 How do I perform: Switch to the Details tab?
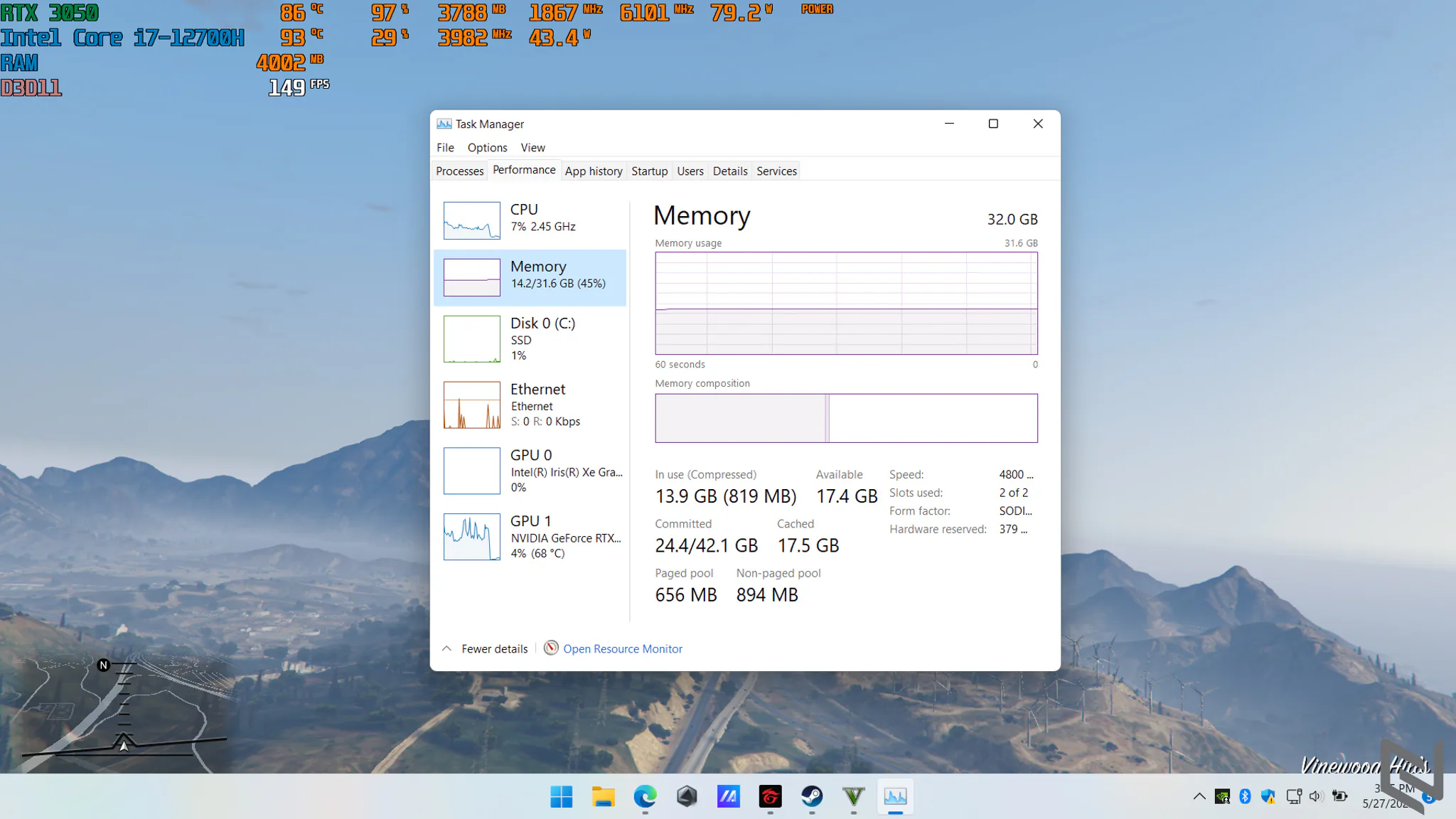[x=730, y=171]
